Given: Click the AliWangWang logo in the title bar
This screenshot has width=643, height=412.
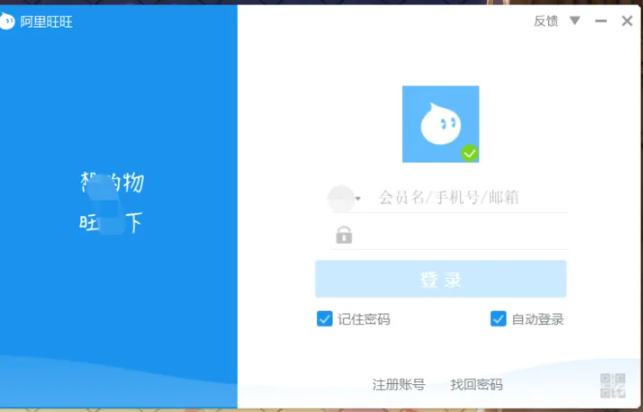Looking at the screenshot, I should point(7,21).
